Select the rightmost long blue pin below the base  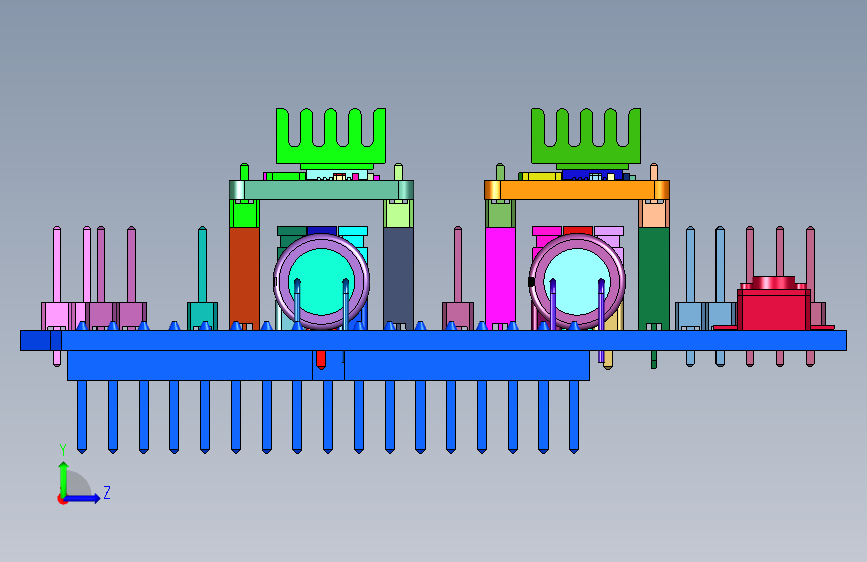(574, 417)
